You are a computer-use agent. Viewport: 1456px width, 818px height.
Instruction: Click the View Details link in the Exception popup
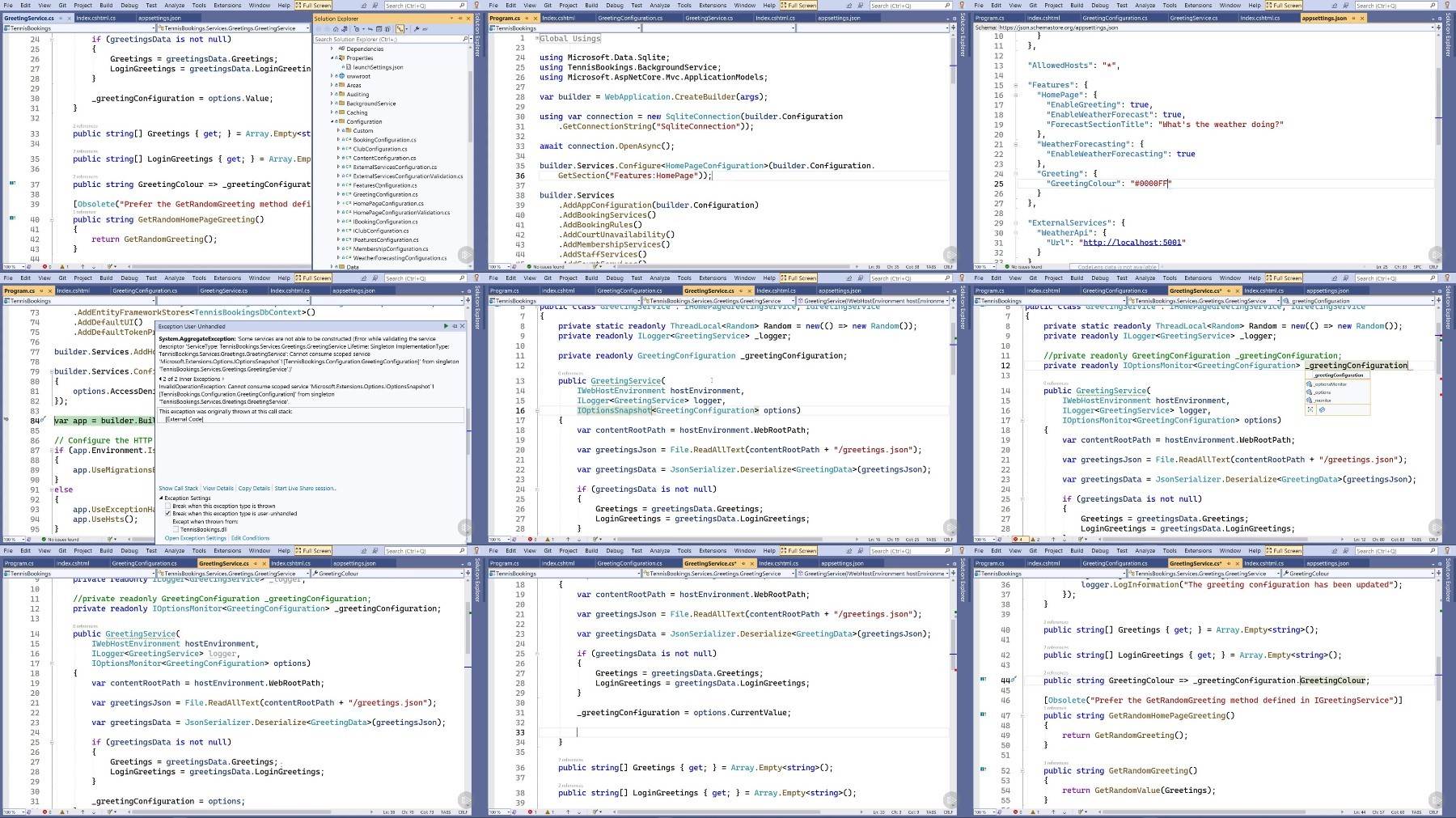point(218,488)
